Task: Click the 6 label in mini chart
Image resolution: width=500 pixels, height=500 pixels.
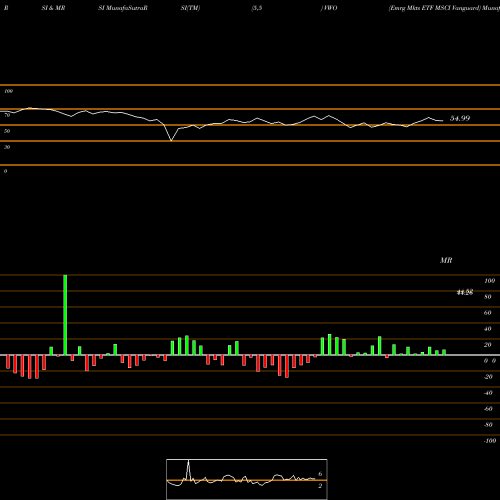Action: pos(320,474)
